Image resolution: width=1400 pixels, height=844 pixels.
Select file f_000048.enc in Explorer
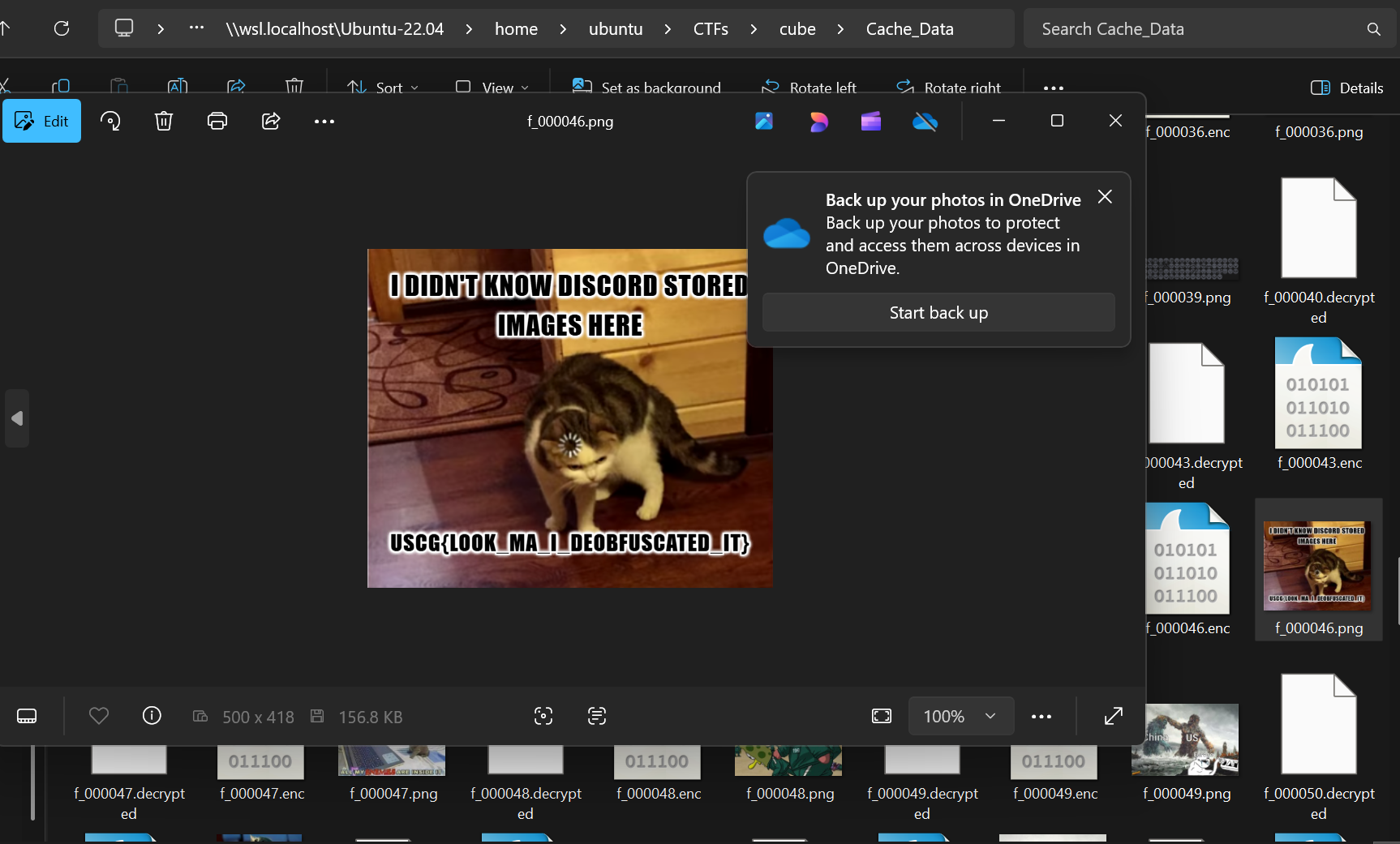[x=658, y=774]
